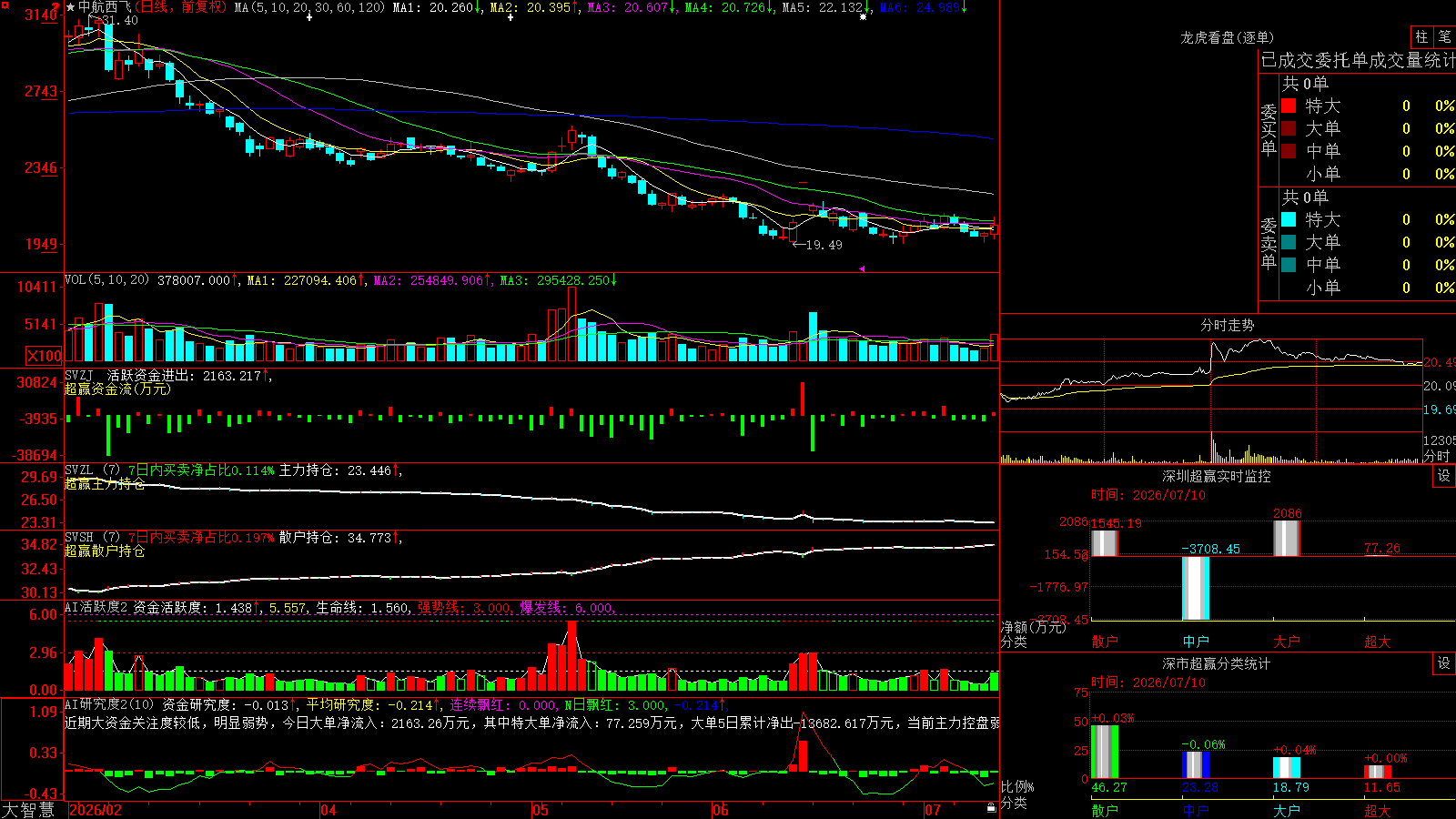Open the MA(5,10,20,30,60,120) indicator parameters
The width and height of the screenshot is (1456, 819).
click(x=309, y=7)
